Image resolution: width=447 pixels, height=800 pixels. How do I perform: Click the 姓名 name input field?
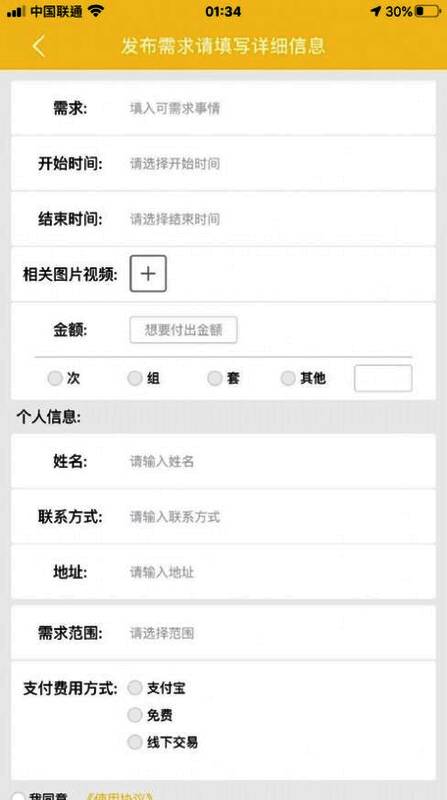click(224, 462)
